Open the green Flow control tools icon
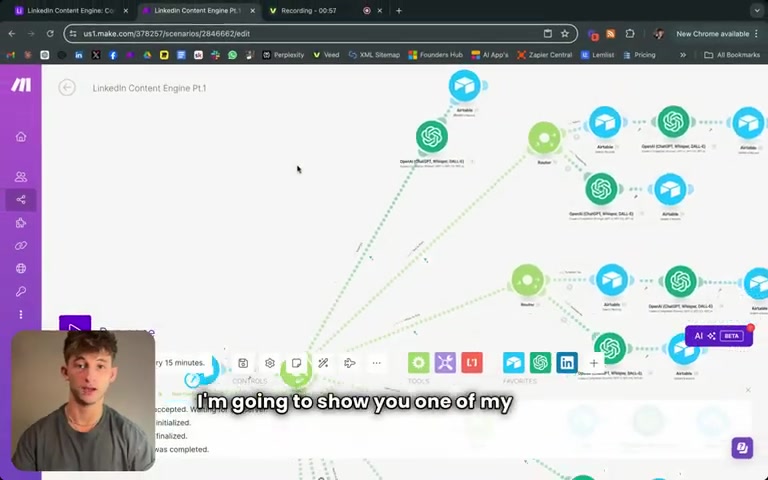 coord(419,362)
